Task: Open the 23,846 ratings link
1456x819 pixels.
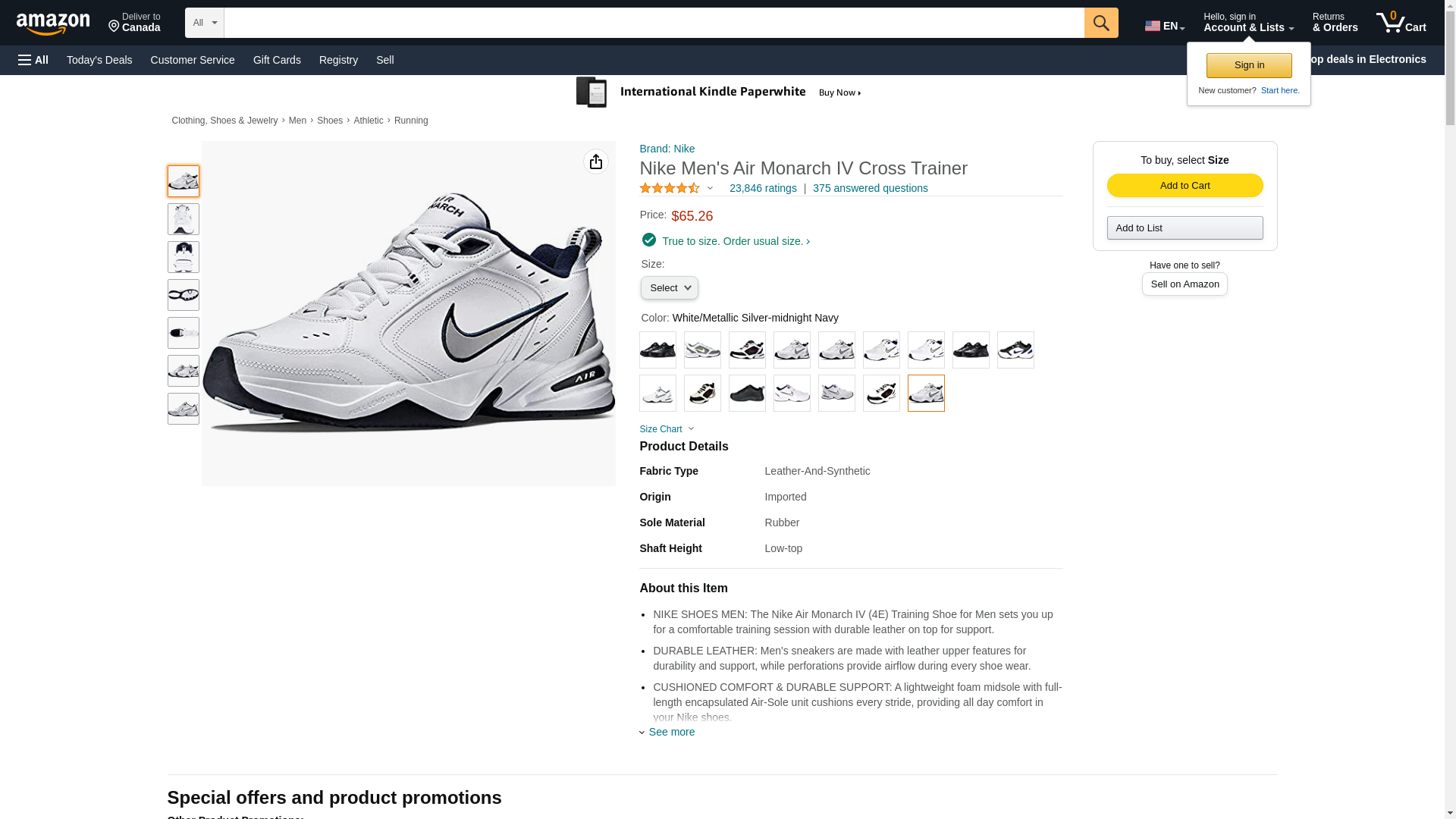Action: 763,188
